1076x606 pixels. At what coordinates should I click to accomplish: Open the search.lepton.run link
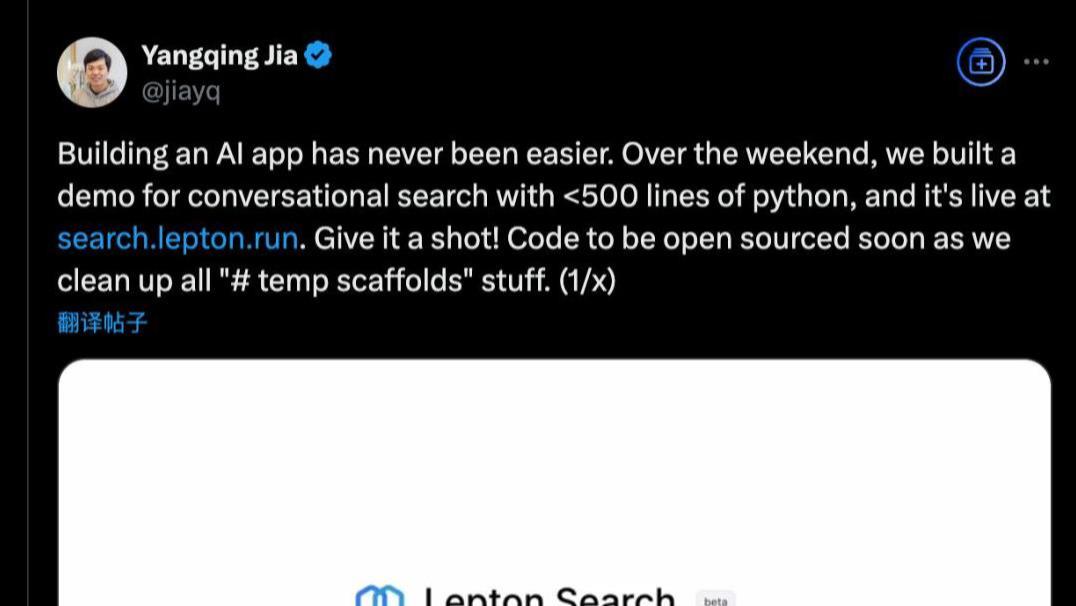pos(177,239)
